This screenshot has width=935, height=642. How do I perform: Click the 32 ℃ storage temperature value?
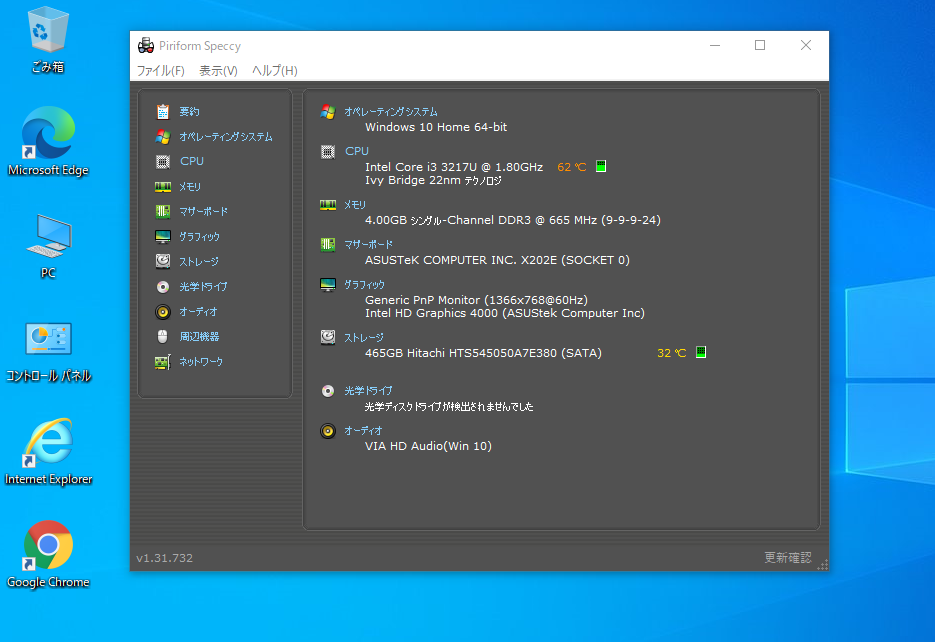pyautogui.click(x=671, y=353)
